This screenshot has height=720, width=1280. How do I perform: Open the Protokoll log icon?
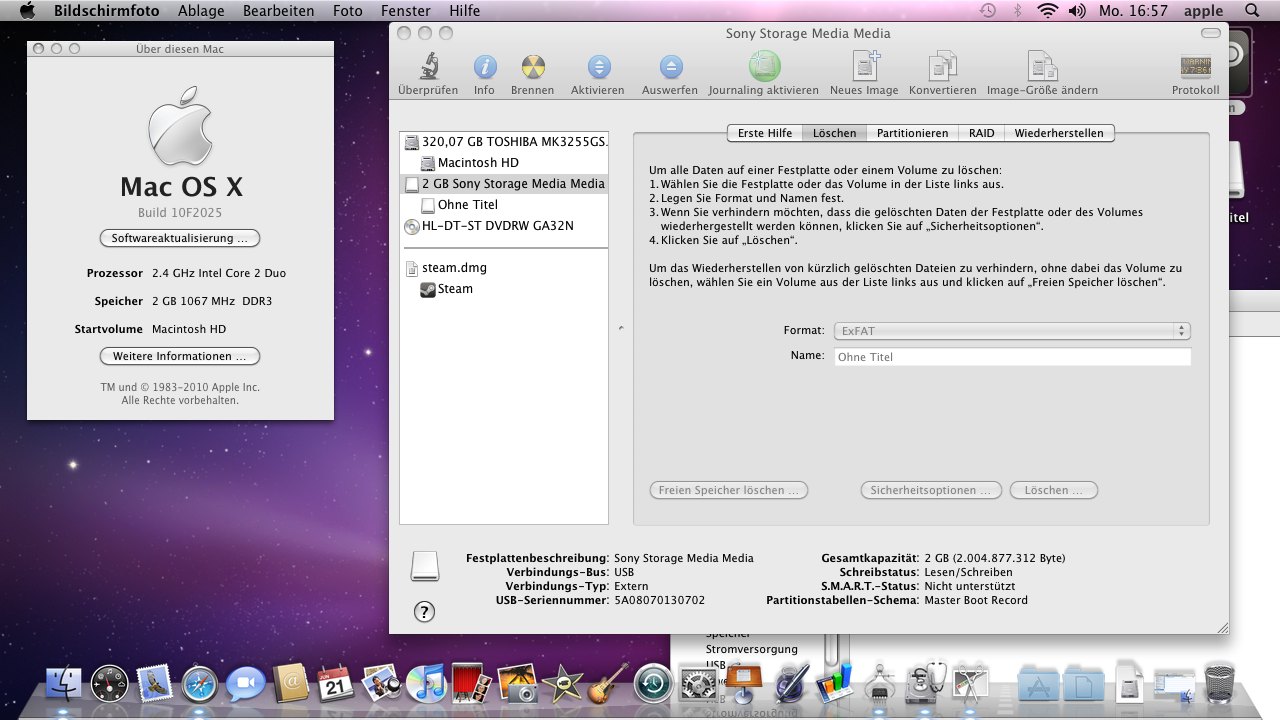click(x=1195, y=67)
